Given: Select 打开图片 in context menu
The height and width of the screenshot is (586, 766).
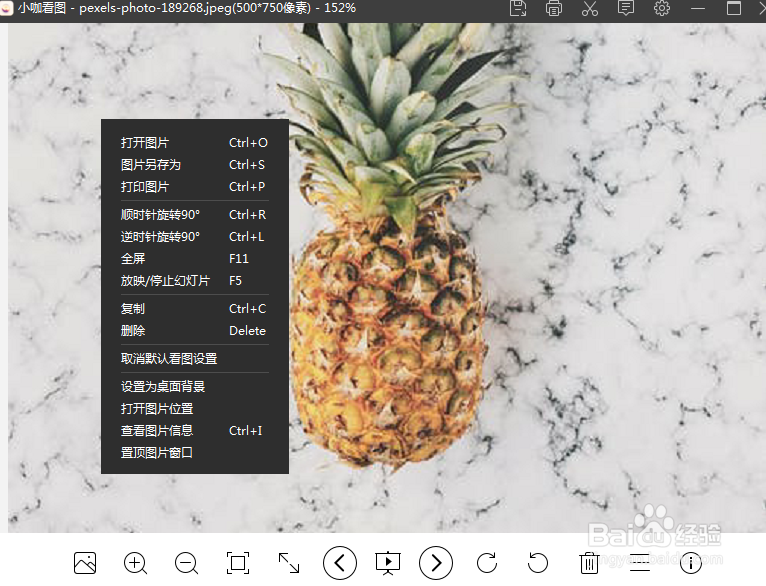Looking at the screenshot, I should (x=195, y=143).
